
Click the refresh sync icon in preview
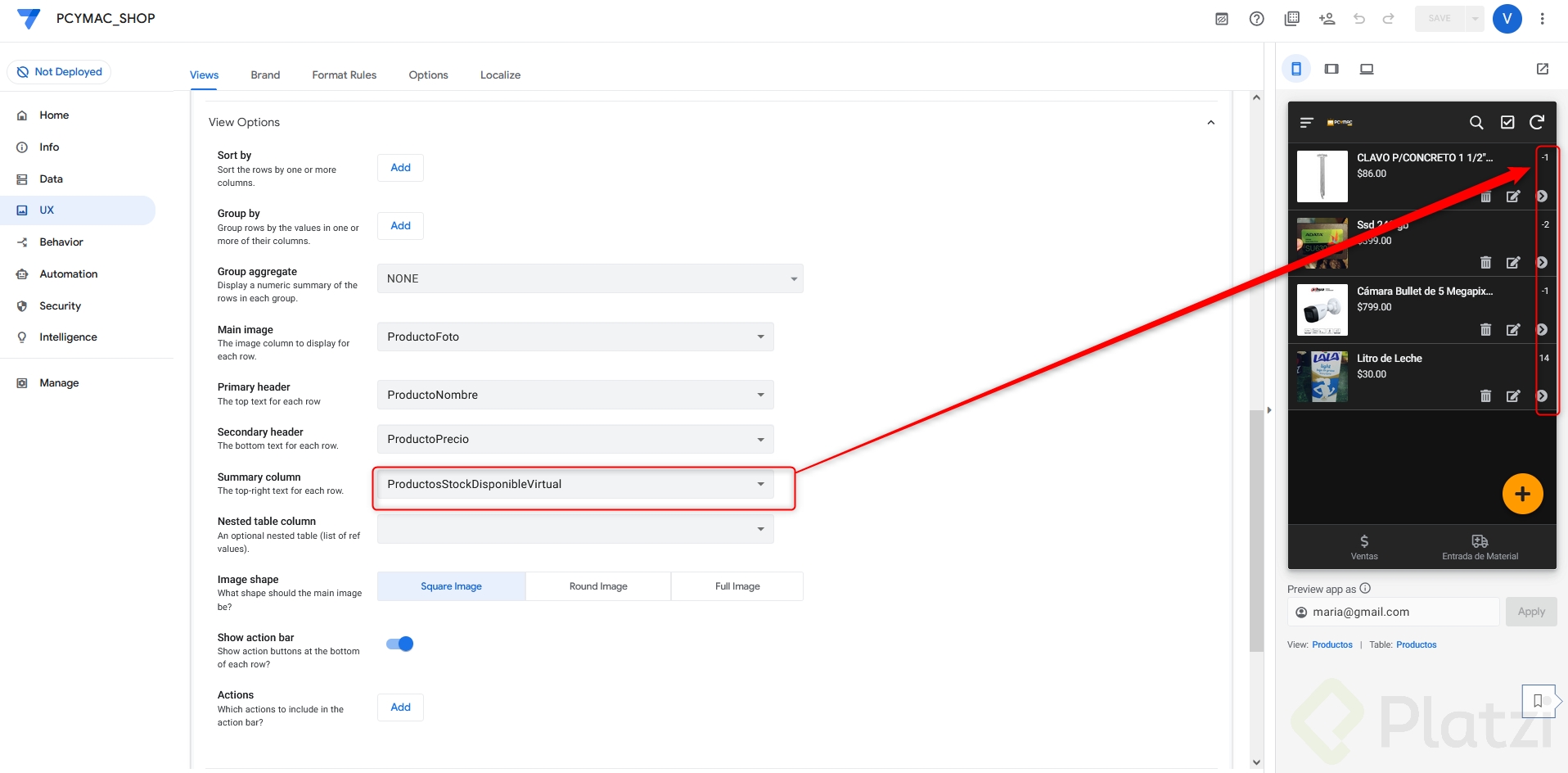[x=1537, y=122]
